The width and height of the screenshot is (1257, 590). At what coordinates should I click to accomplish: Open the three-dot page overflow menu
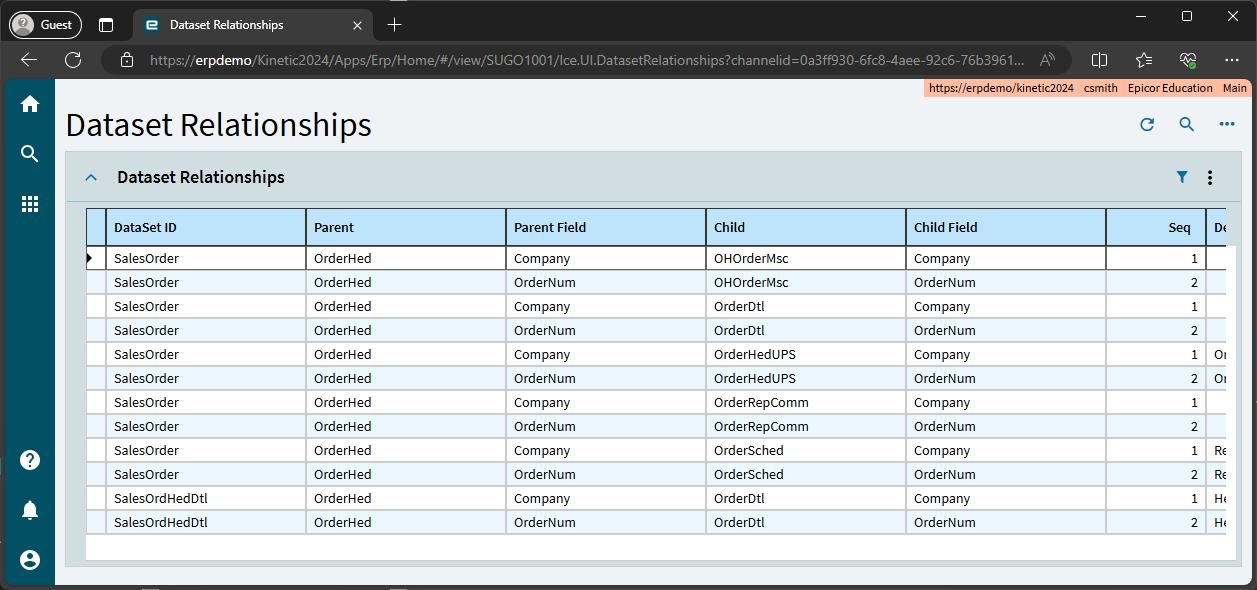pos(1226,125)
